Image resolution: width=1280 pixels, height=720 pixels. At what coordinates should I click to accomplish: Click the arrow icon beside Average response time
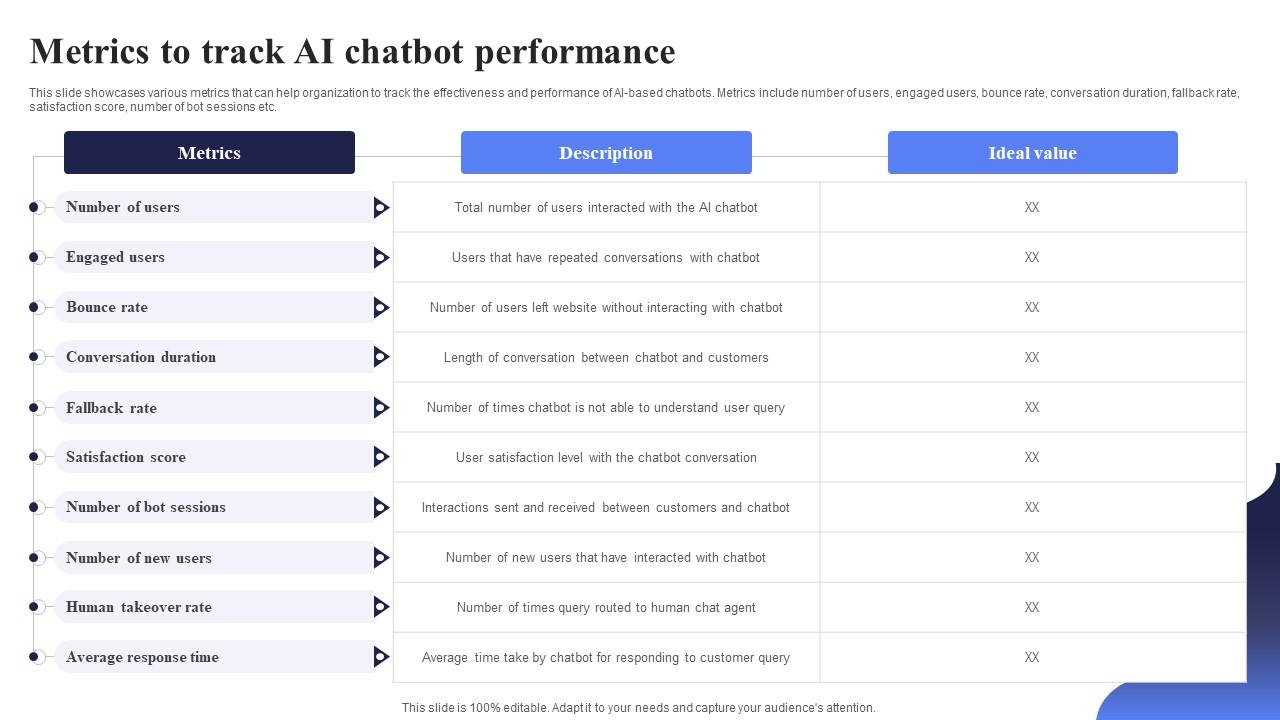[381, 657]
